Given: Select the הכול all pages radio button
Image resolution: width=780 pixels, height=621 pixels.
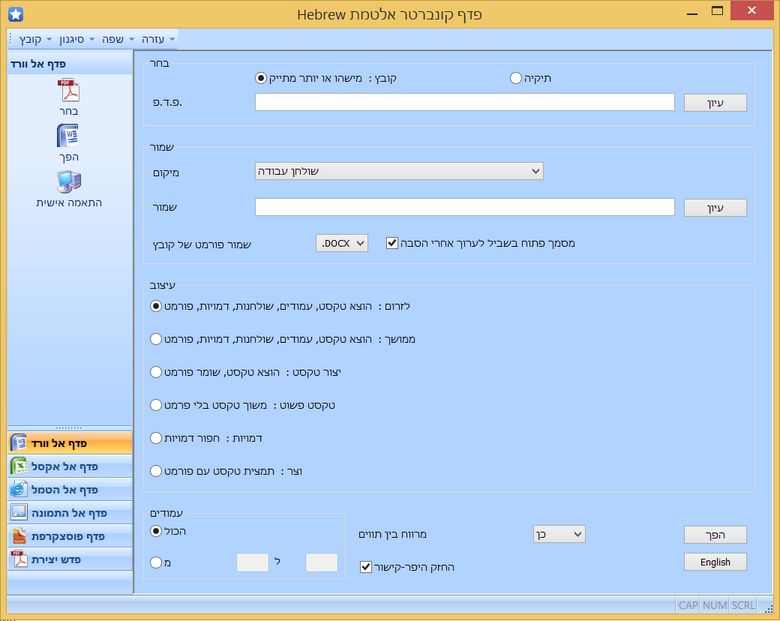Looking at the screenshot, I should point(156,531).
